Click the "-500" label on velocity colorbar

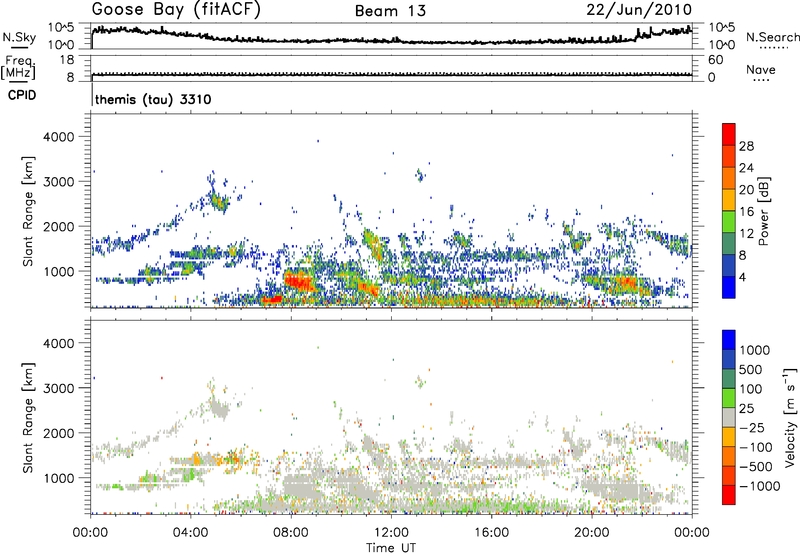[x=756, y=466]
